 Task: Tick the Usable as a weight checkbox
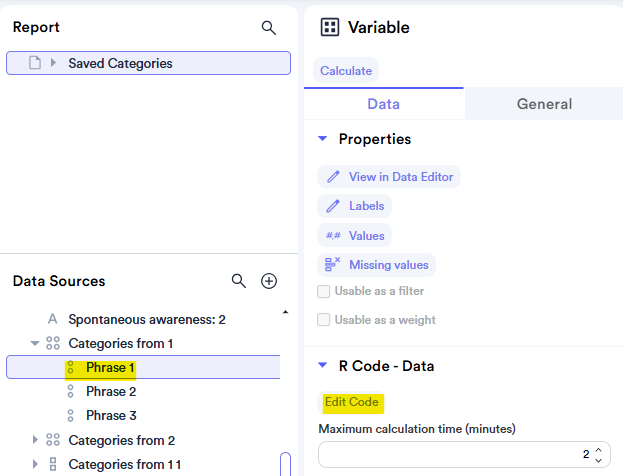tap(324, 320)
